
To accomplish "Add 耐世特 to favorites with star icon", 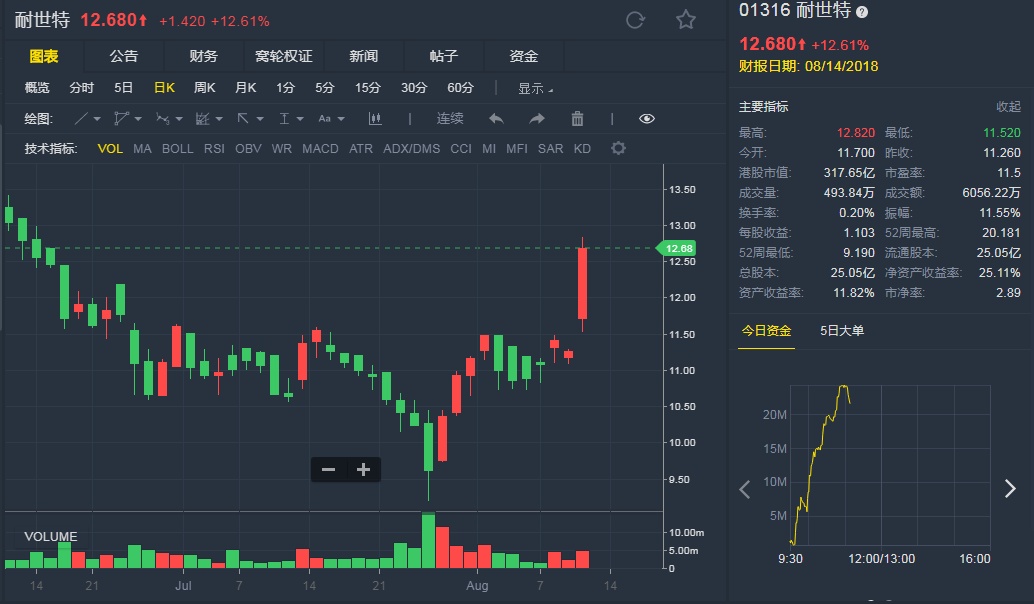I will (x=685, y=20).
